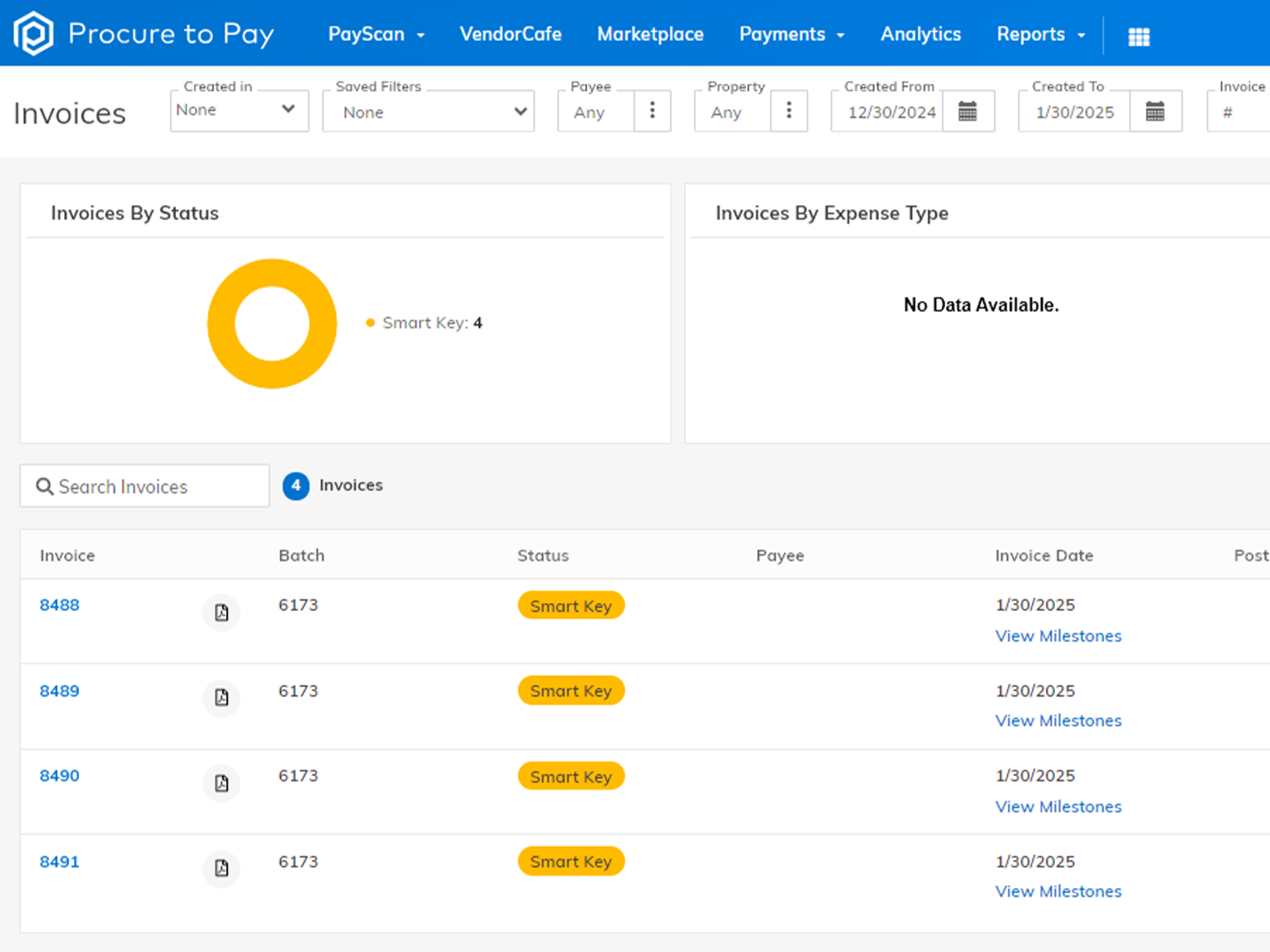Open PDF document icon for invoice 8488
Screen dimensions: 1270x952
tap(221, 612)
